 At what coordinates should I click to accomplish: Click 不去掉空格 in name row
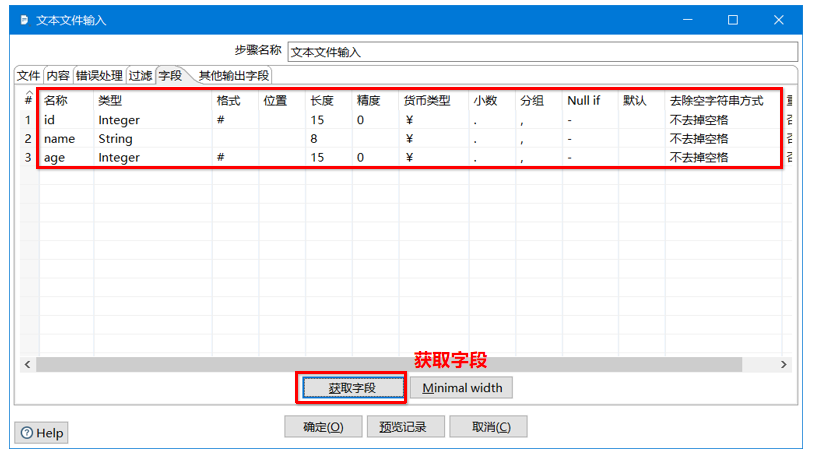point(723,139)
